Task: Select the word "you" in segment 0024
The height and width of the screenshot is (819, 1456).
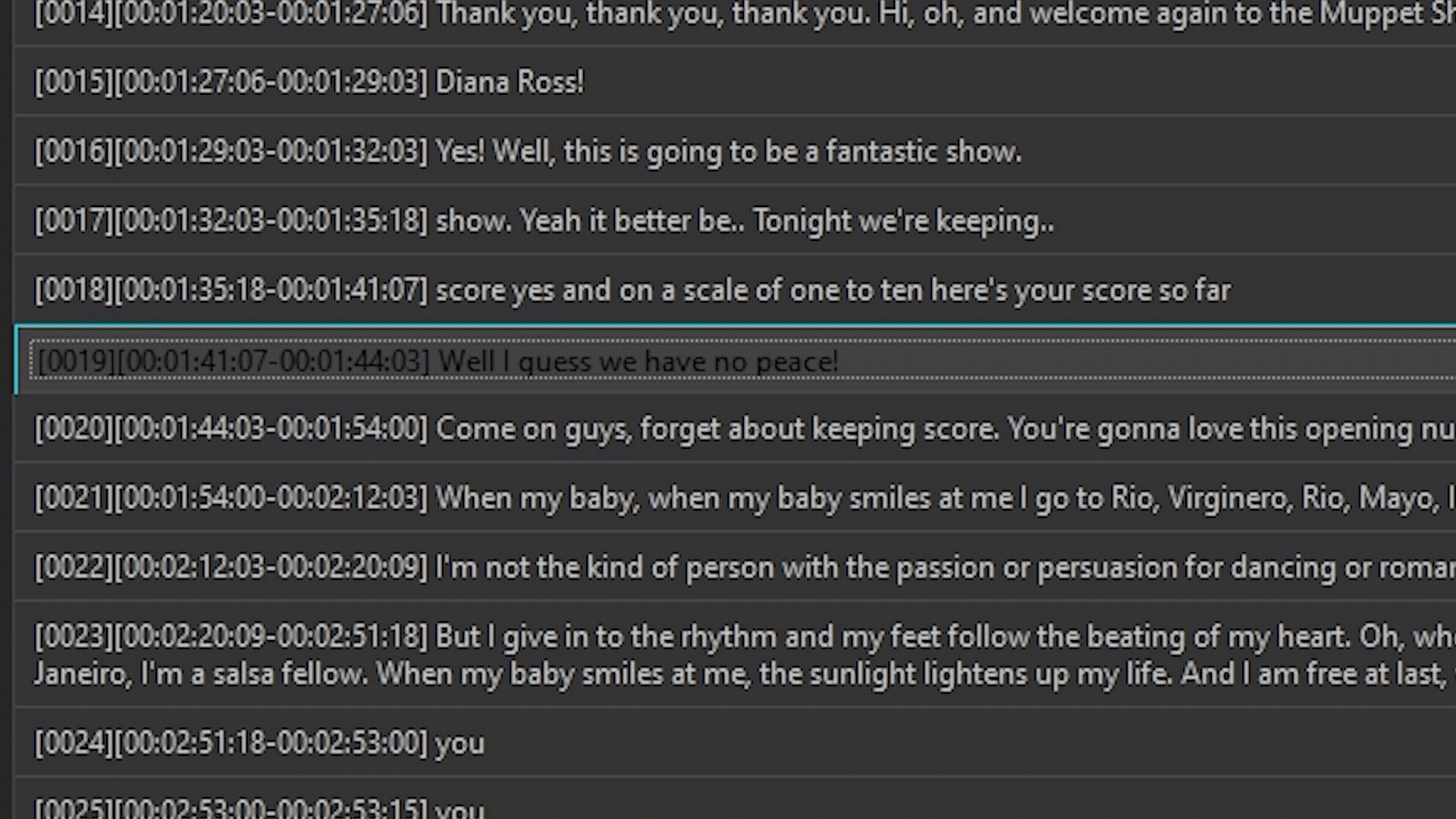Action: [460, 743]
